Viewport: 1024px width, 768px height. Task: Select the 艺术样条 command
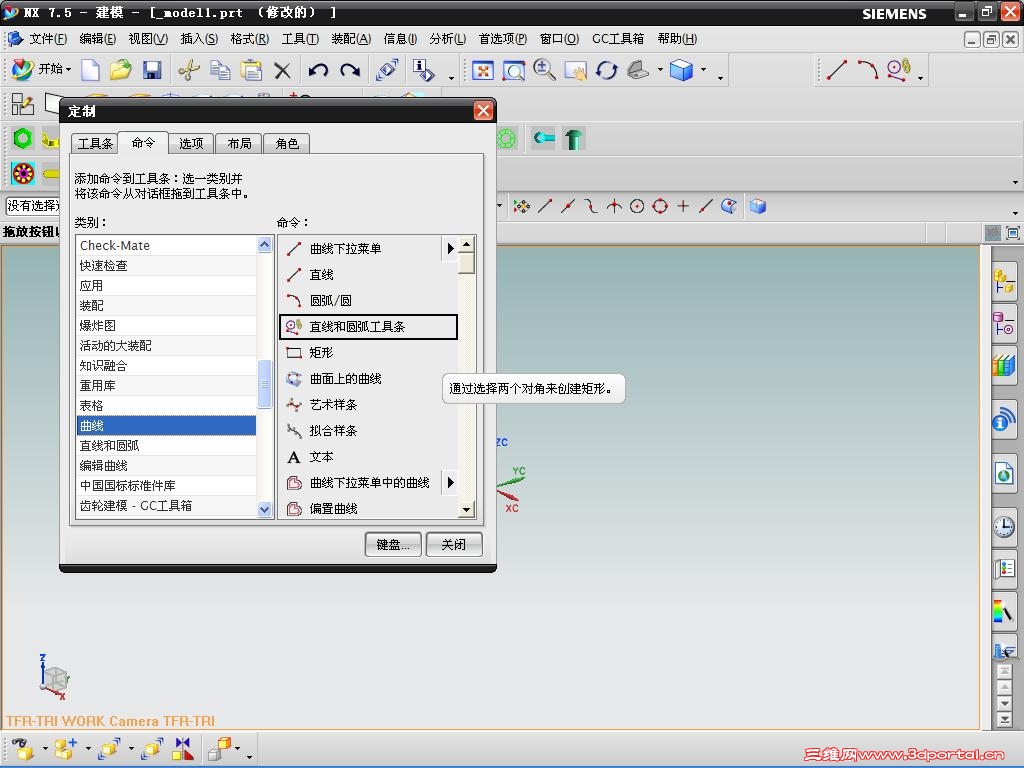click(368, 405)
